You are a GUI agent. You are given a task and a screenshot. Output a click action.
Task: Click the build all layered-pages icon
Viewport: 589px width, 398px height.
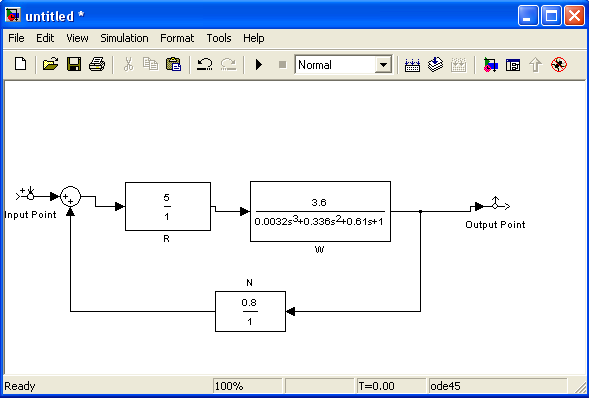[435, 65]
